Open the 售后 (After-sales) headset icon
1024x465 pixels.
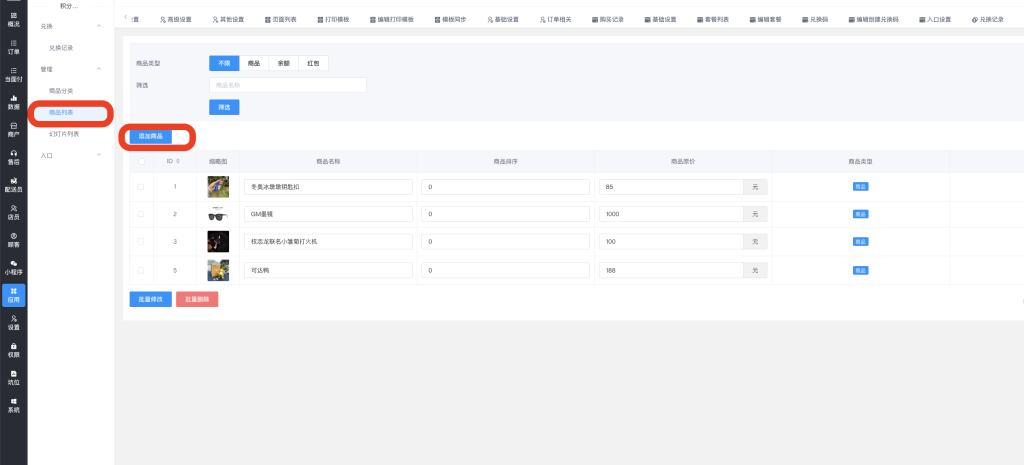[13, 156]
